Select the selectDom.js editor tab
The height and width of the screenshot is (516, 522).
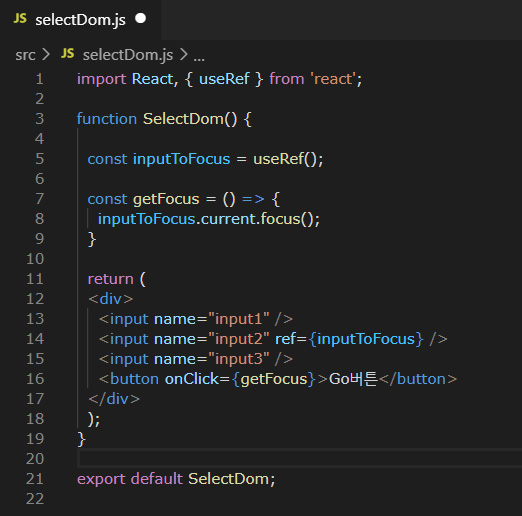click(x=80, y=19)
